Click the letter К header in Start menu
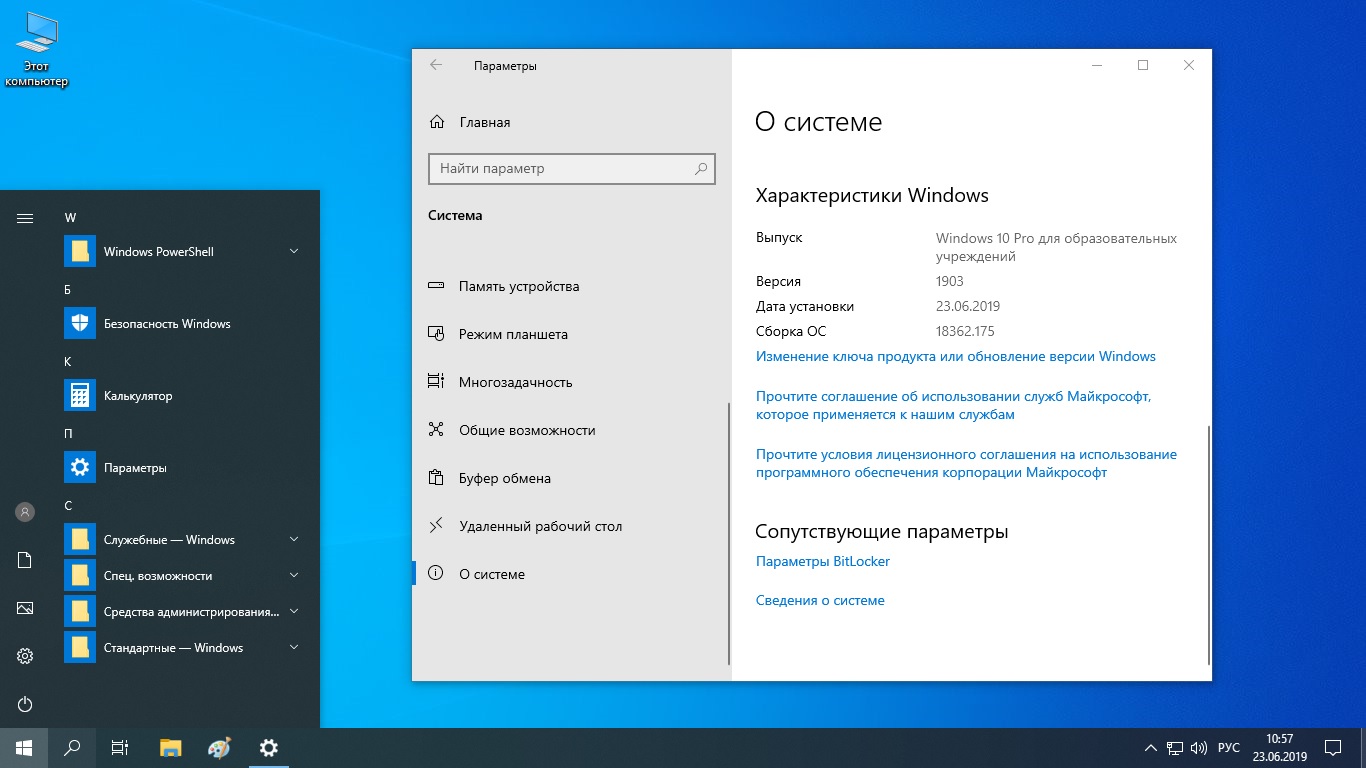This screenshot has width=1366, height=768. coord(68,362)
